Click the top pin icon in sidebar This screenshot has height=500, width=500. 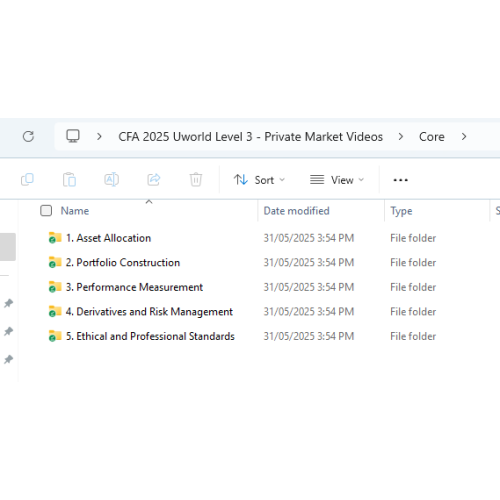pyautogui.click(x=8, y=303)
